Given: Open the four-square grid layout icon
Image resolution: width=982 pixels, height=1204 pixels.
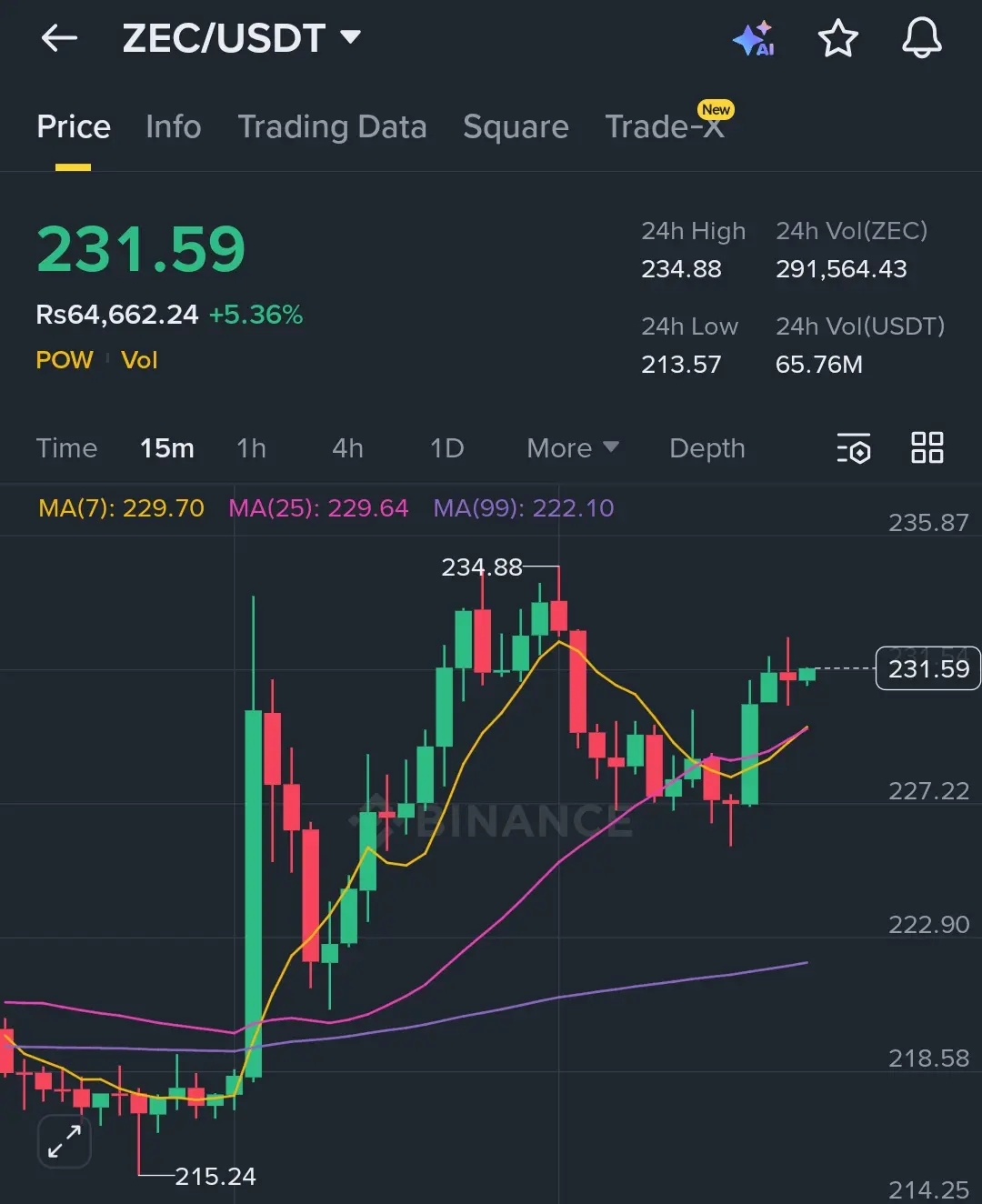Looking at the screenshot, I should tap(927, 447).
